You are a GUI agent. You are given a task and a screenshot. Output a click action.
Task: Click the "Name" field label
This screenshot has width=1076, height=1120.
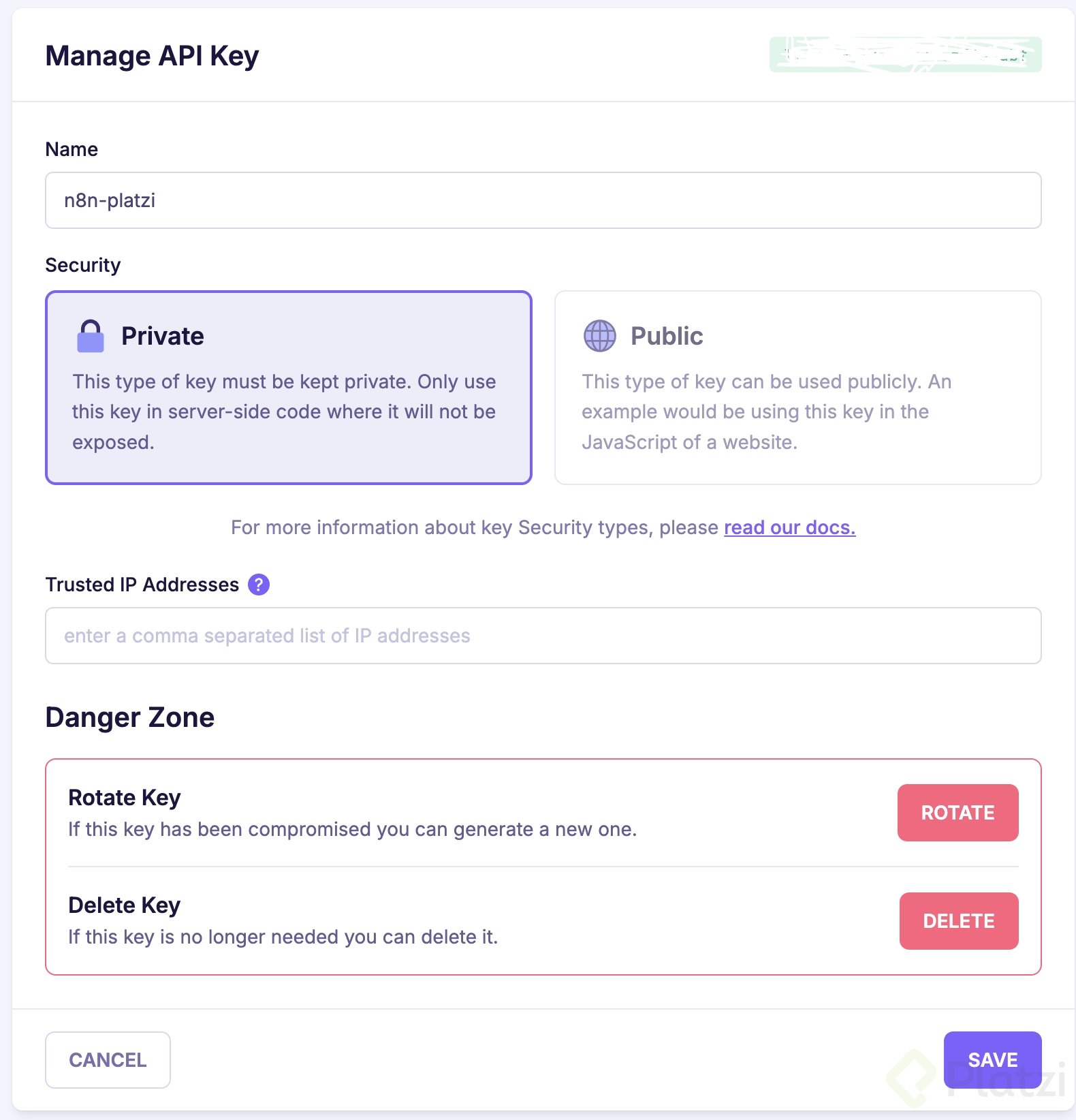point(72,149)
